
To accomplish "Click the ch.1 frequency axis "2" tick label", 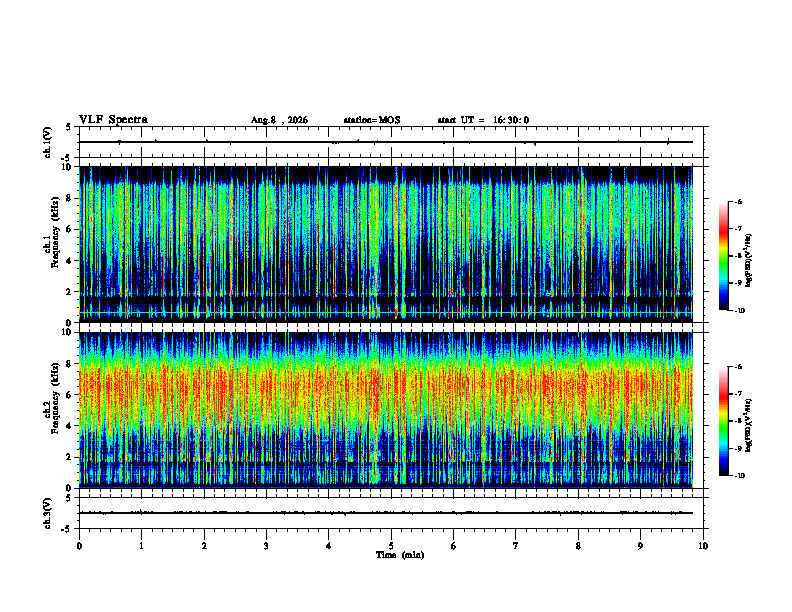I will point(69,292).
